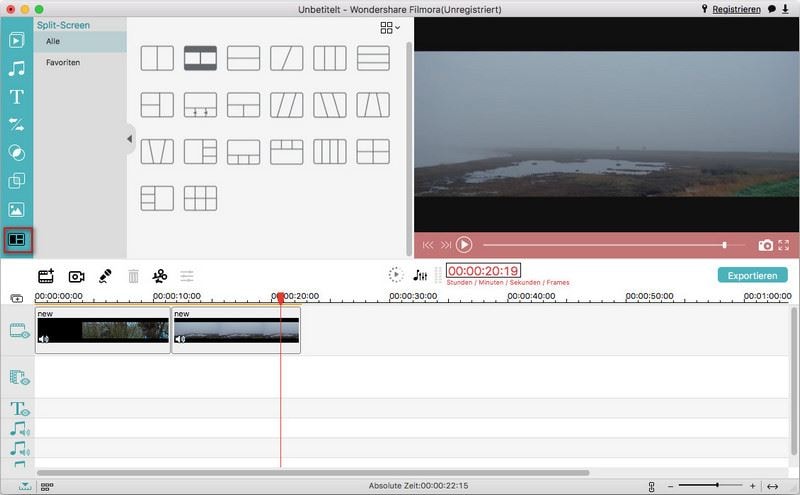Click the split scissors icon
The width and height of the screenshot is (800, 495).
click(160, 276)
